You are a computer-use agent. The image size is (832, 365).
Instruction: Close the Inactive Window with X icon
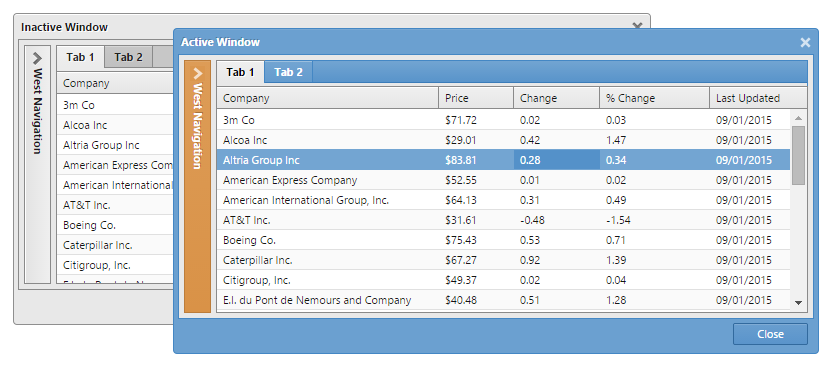coord(637,25)
